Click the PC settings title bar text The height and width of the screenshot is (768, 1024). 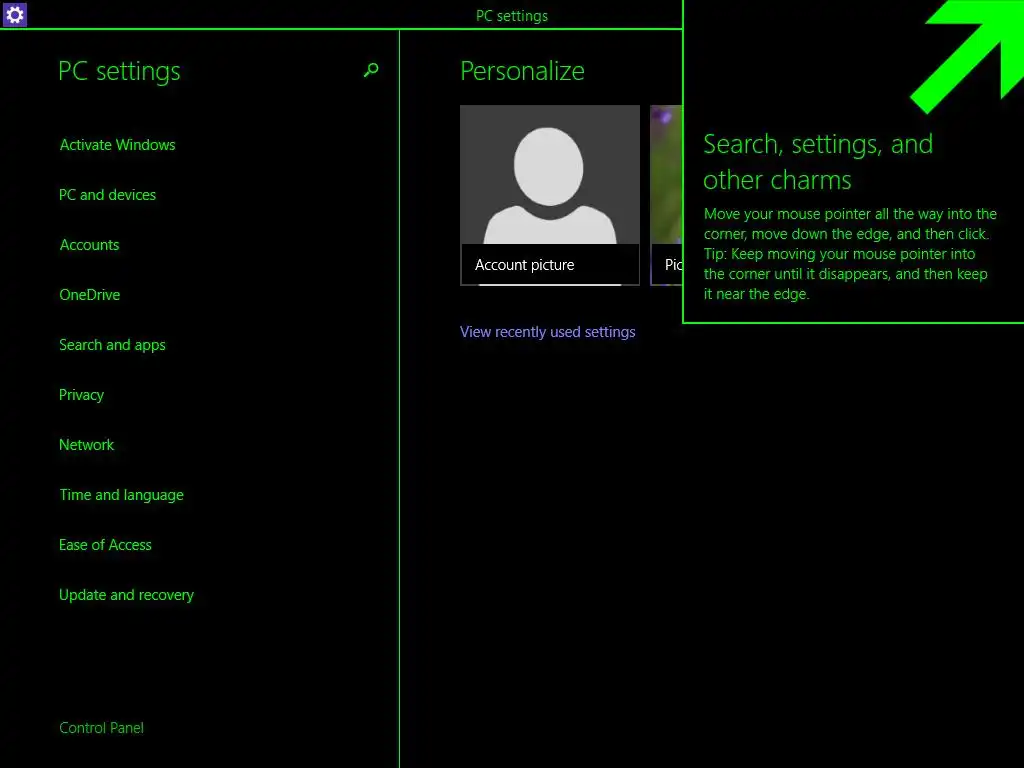512,16
